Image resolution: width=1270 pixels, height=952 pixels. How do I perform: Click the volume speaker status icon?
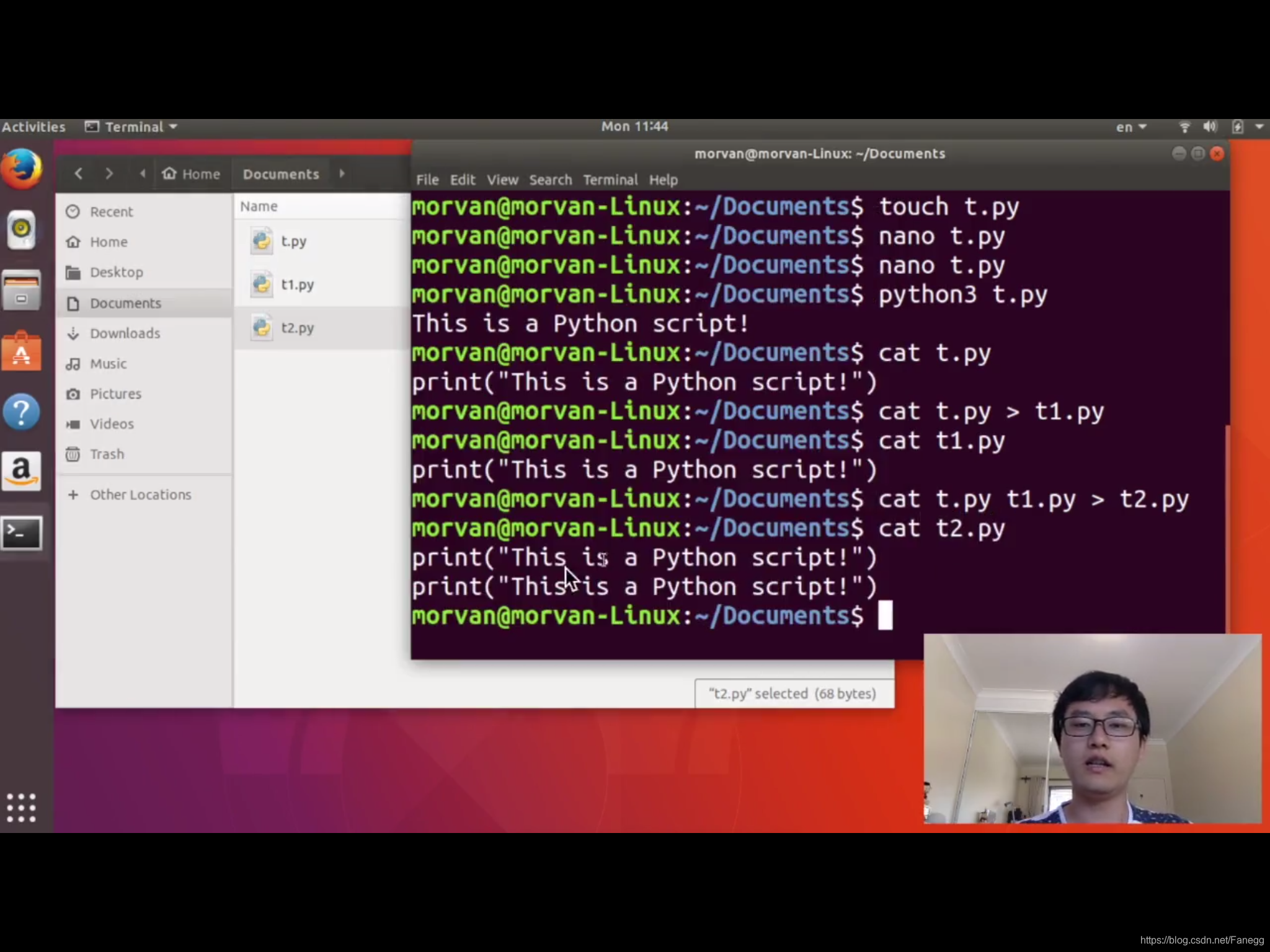pyautogui.click(x=1209, y=127)
